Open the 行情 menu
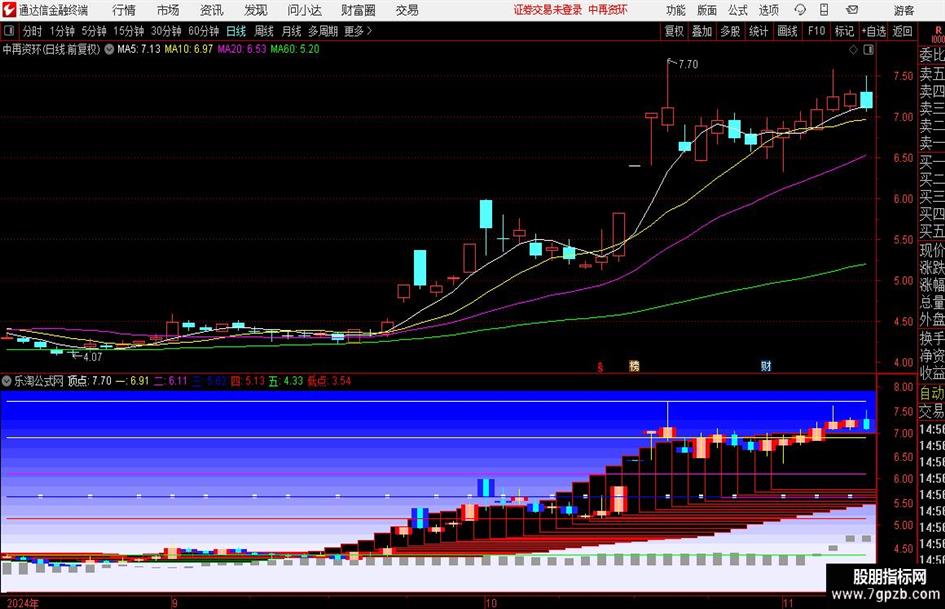Image resolution: width=945 pixels, height=609 pixels. pos(124,10)
